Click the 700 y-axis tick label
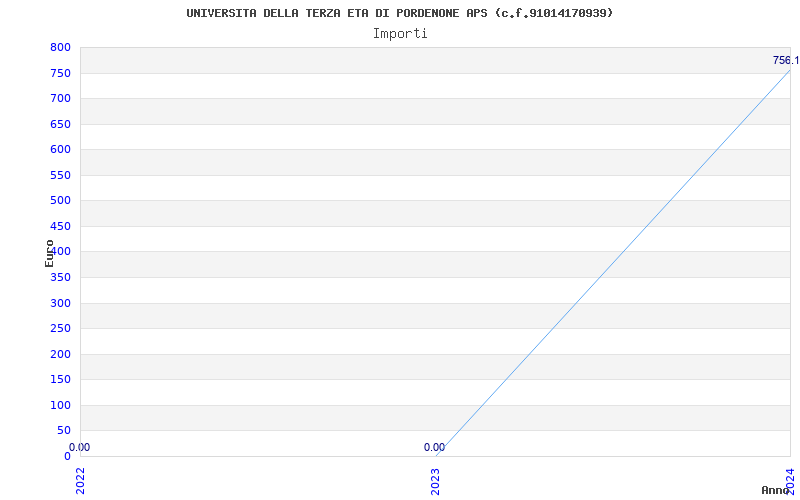This screenshot has height=500, width=800. pyautogui.click(x=60, y=98)
